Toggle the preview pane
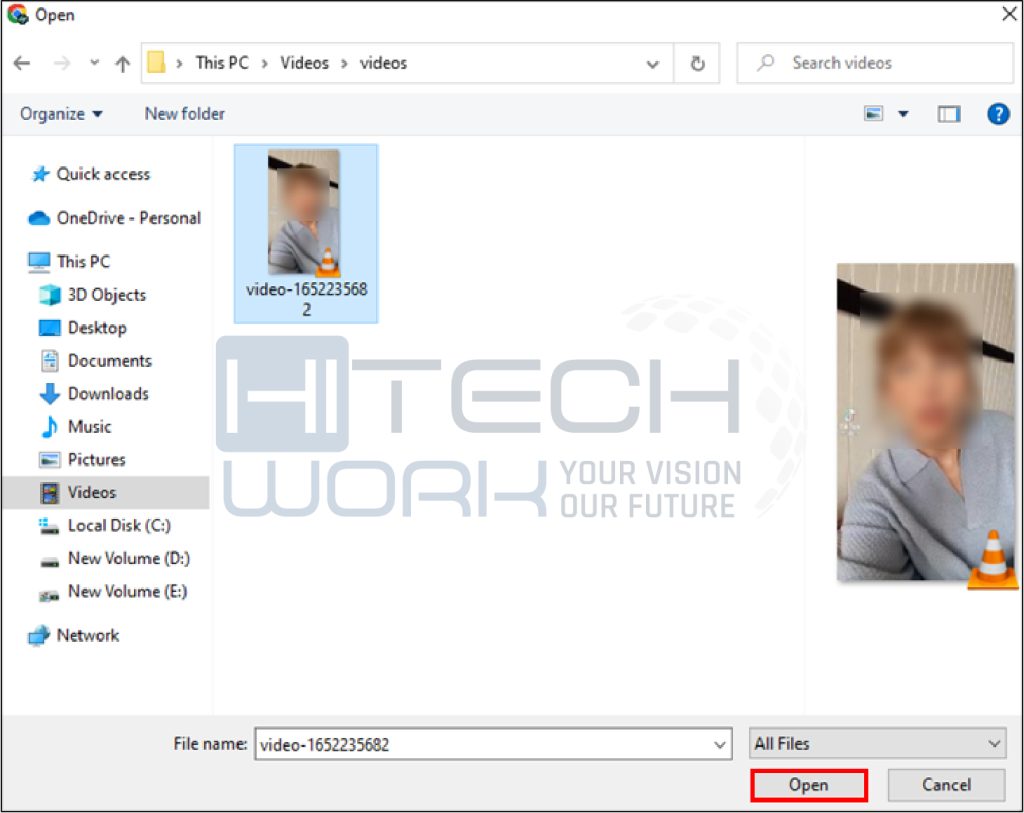The width and height of the screenshot is (1024, 813). coord(948,114)
